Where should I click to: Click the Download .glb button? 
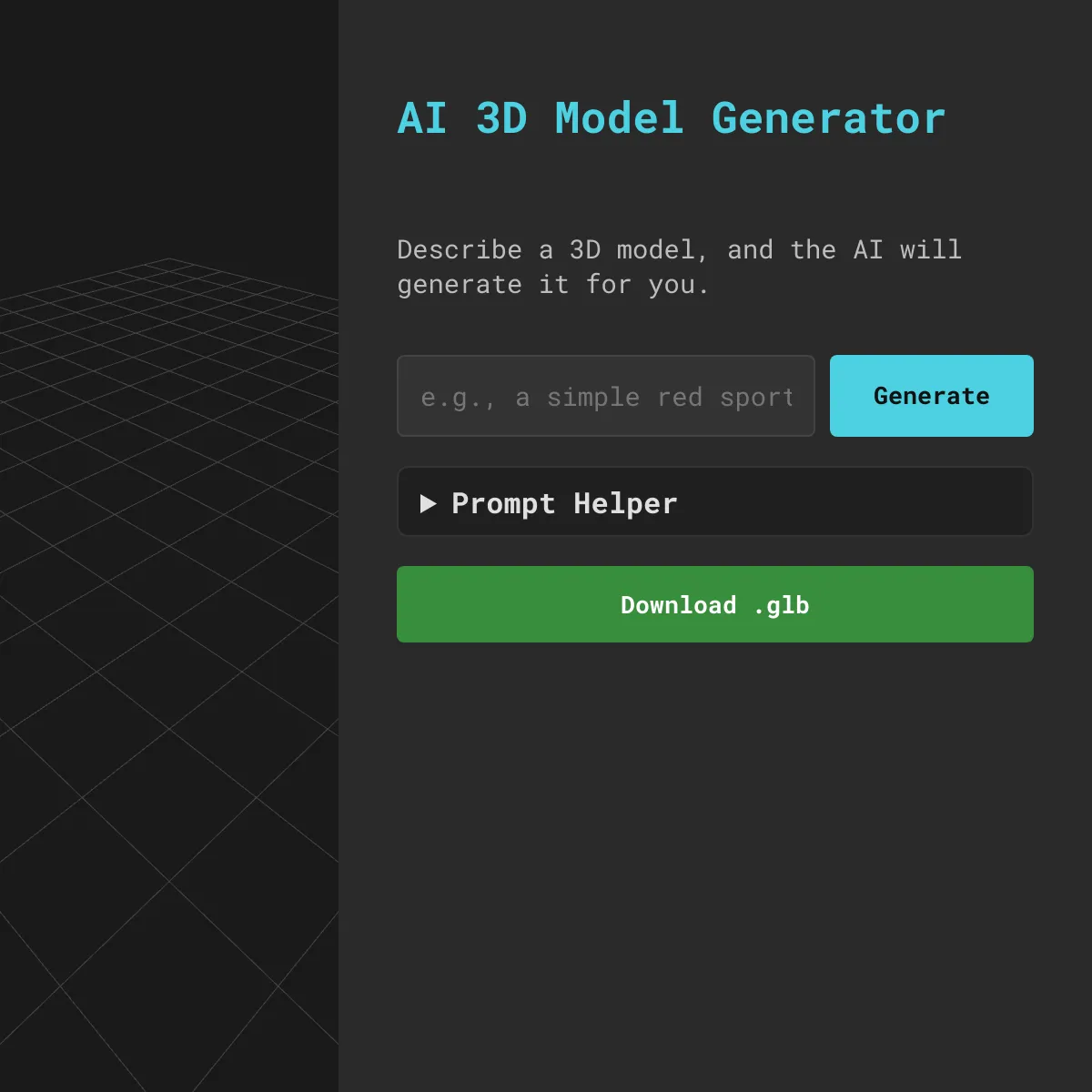click(x=715, y=604)
